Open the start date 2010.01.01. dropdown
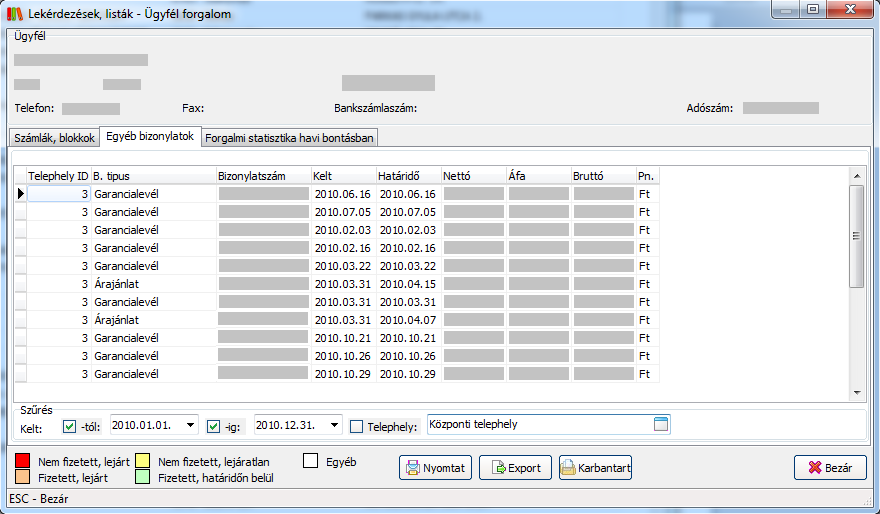Image resolution: width=880 pixels, height=514 pixels. [191, 426]
